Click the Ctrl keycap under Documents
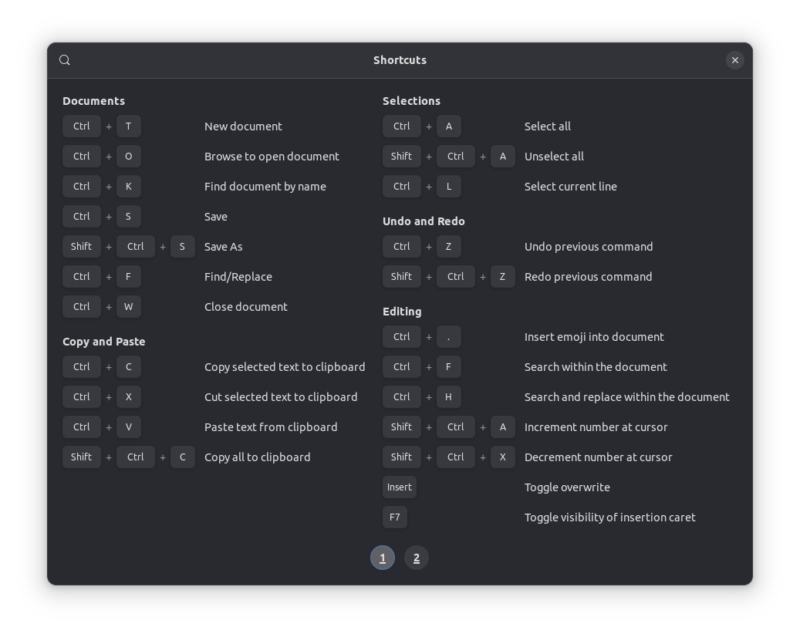This screenshot has height=637, width=800. tap(81, 126)
